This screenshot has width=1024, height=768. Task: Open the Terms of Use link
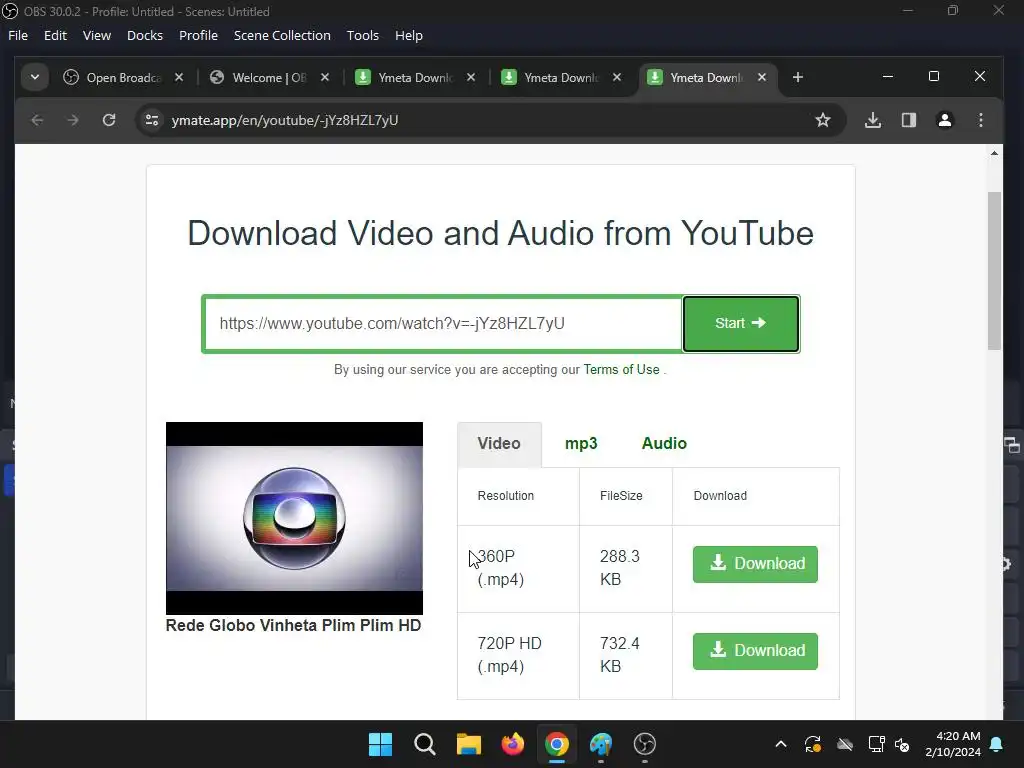point(621,370)
